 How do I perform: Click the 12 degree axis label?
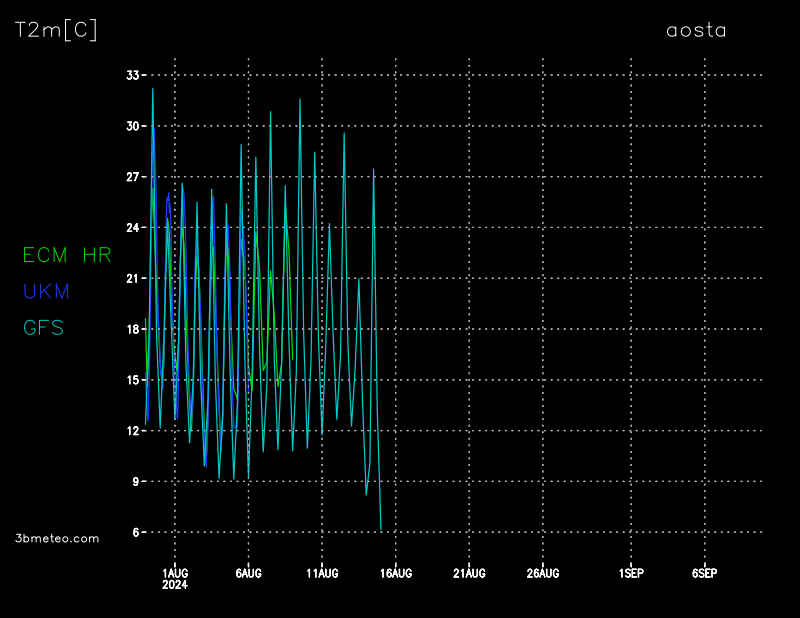pos(132,431)
